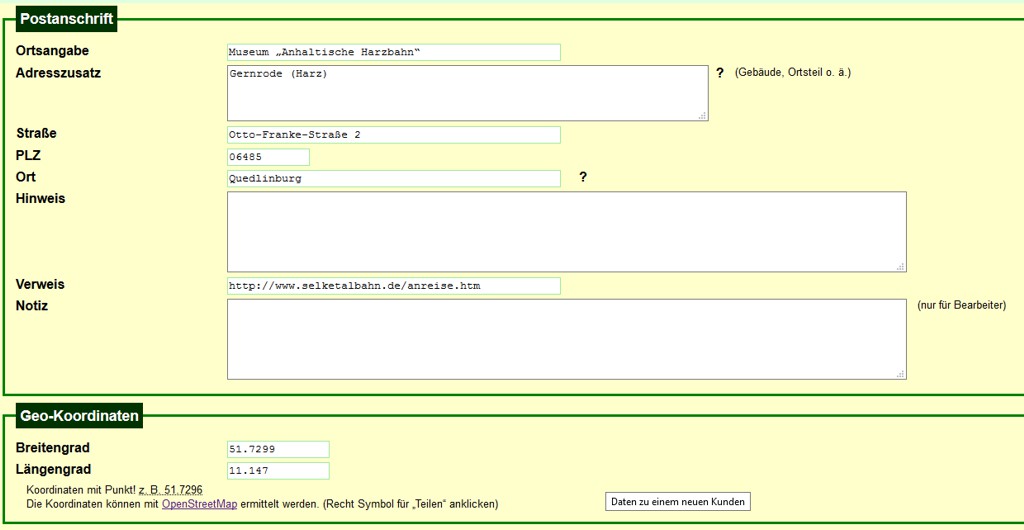Click inside the empty Hinweis text area
This screenshot has height=530, width=1024.
pos(566,232)
